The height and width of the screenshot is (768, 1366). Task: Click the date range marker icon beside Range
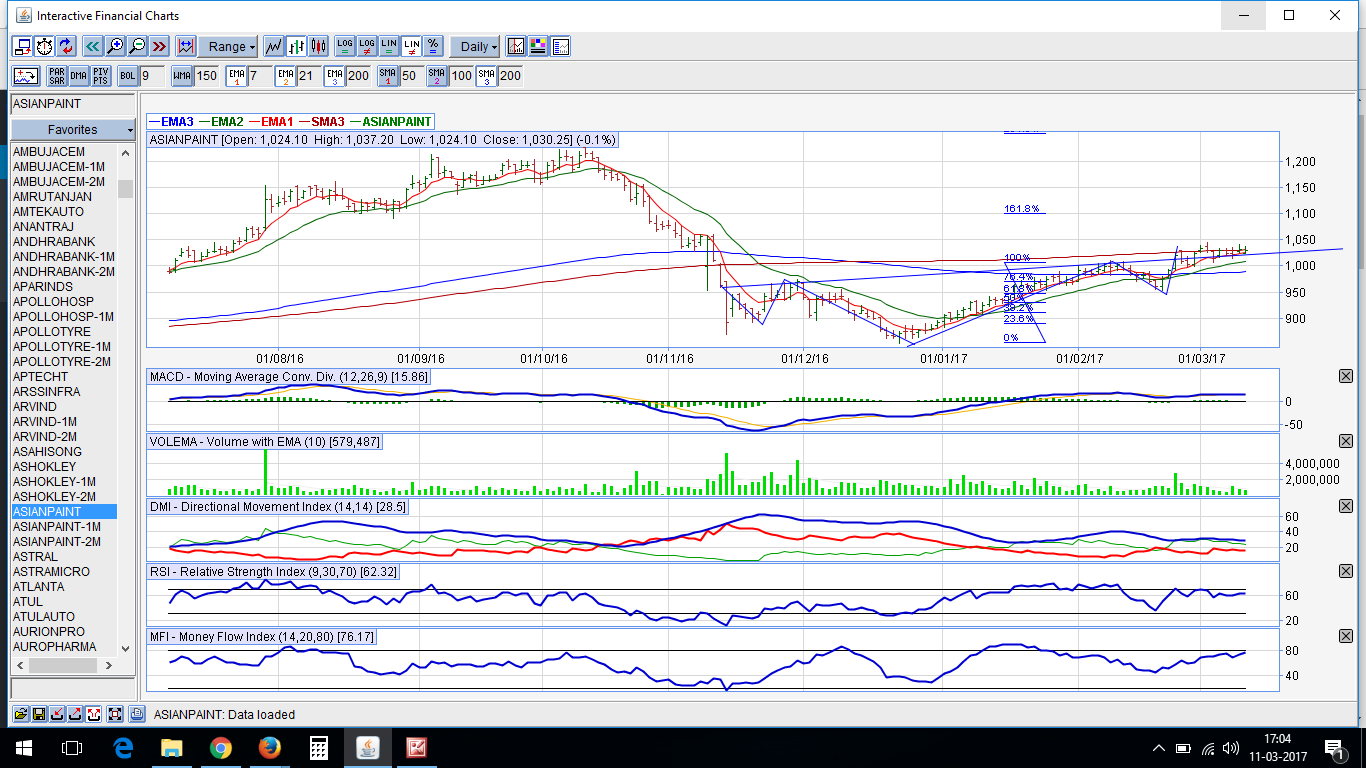point(186,47)
